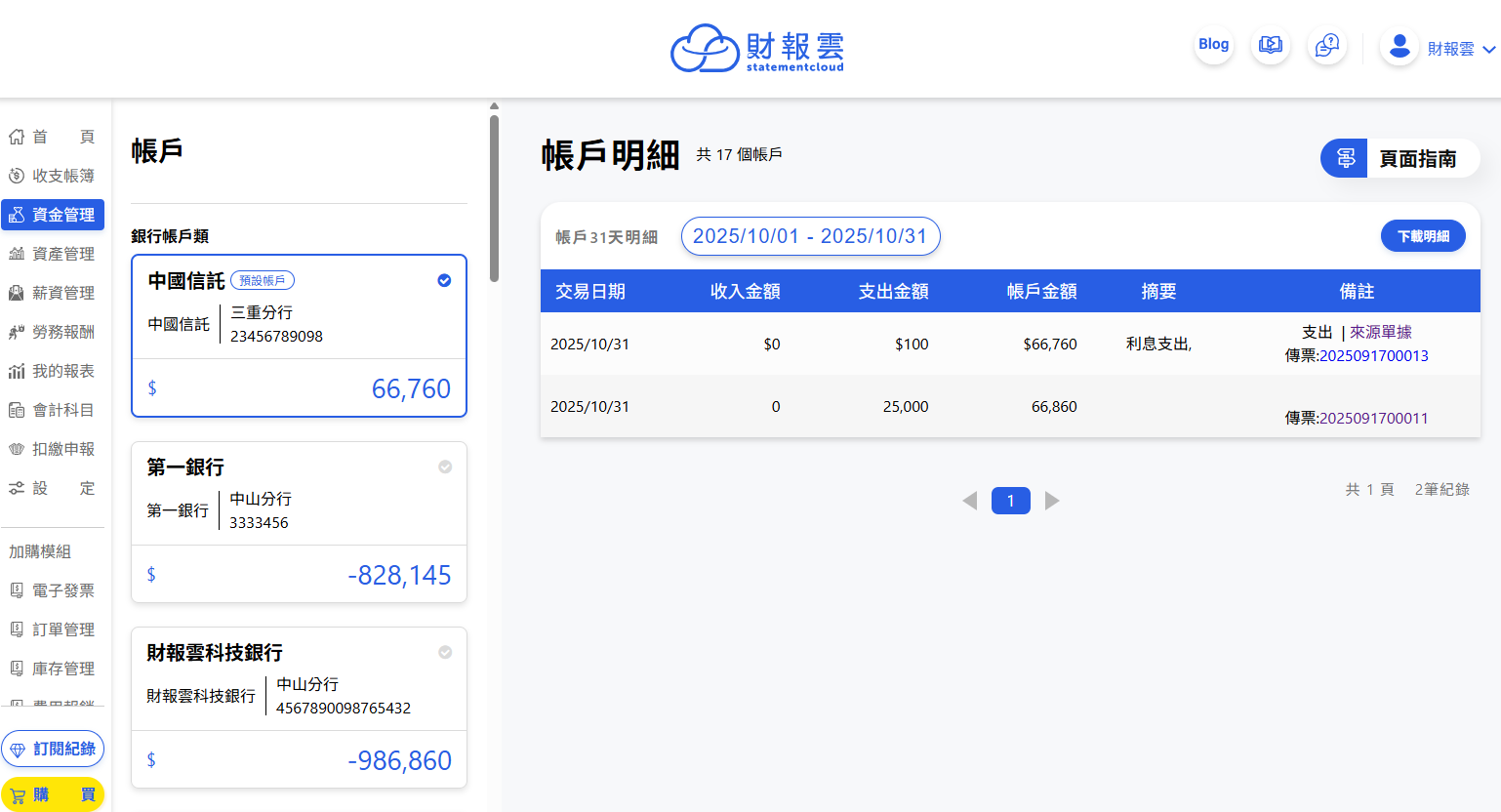Viewport: 1501px width, 812px height.
Task: Click the user avatar icon
Action: click(1399, 47)
